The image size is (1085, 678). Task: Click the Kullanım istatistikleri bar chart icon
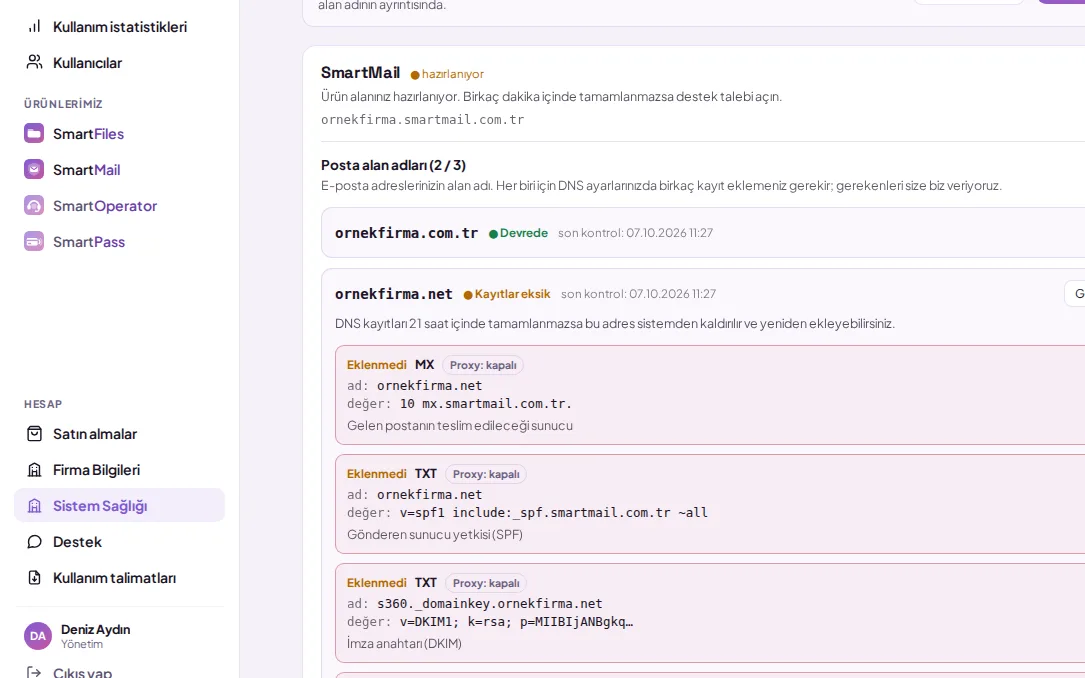pyautogui.click(x=34, y=26)
